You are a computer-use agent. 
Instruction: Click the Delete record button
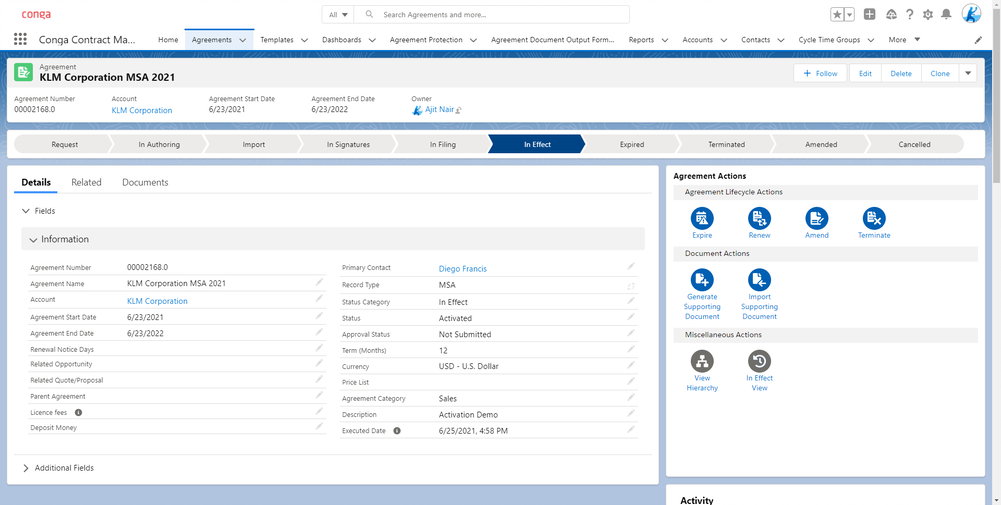[901, 73]
